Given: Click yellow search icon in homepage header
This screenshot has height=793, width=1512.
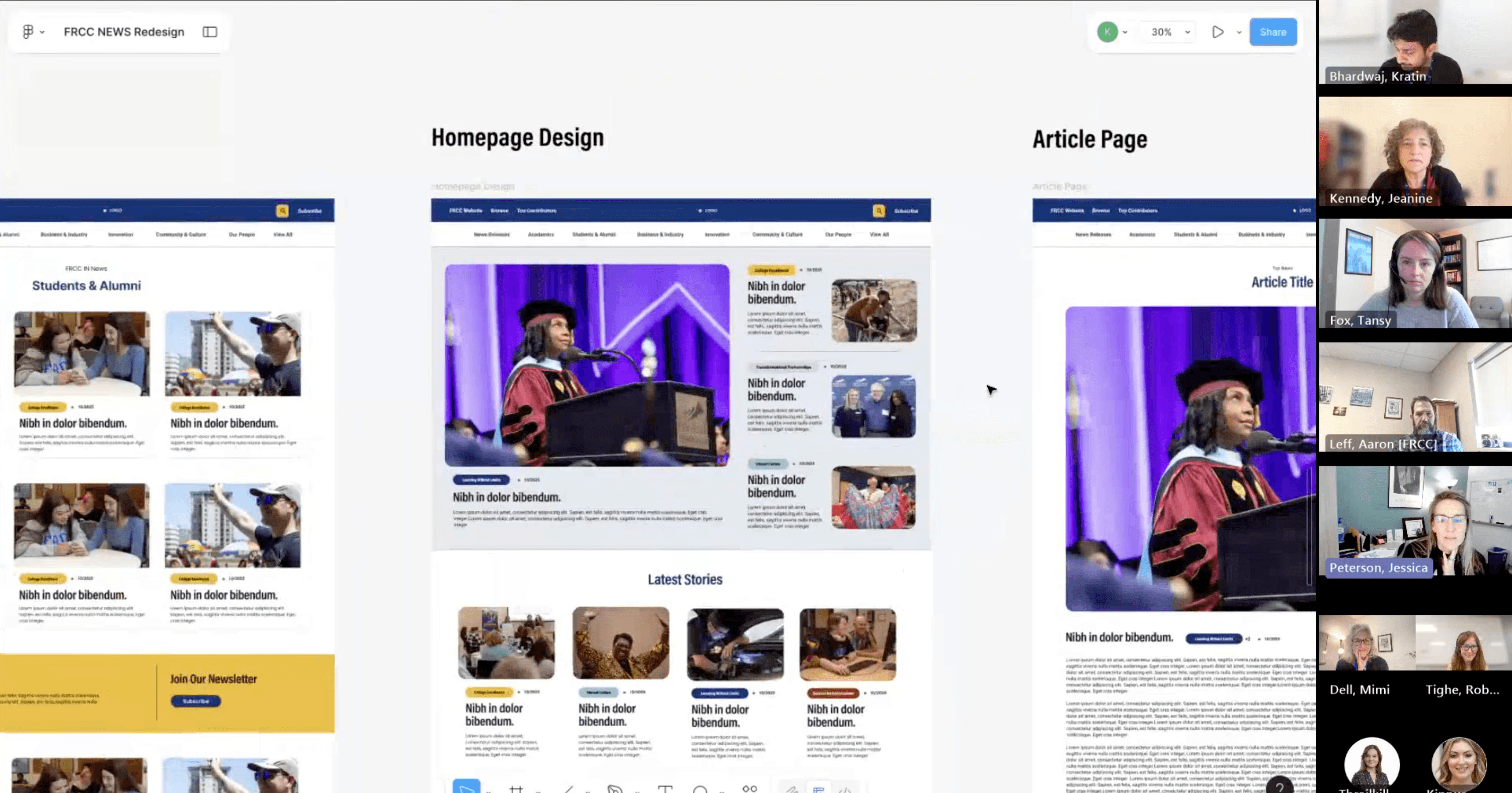Looking at the screenshot, I should click(x=879, y=211).
